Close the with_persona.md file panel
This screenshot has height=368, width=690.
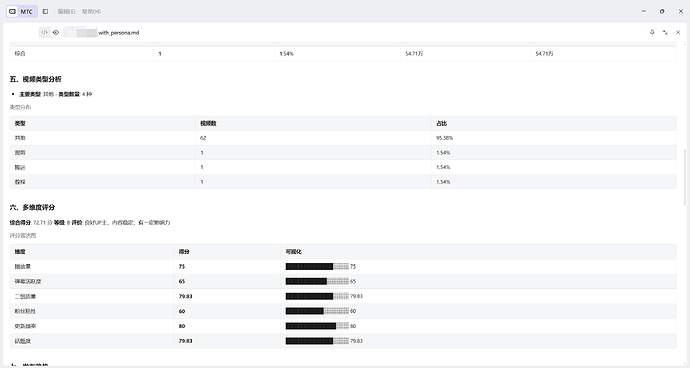pos(678,32)
